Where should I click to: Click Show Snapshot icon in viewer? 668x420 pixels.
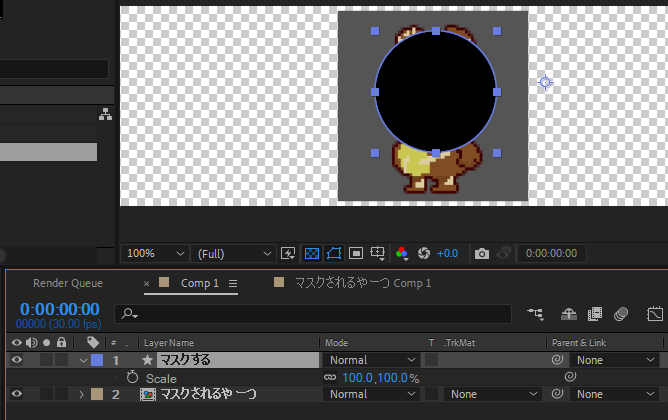point(504,253)
